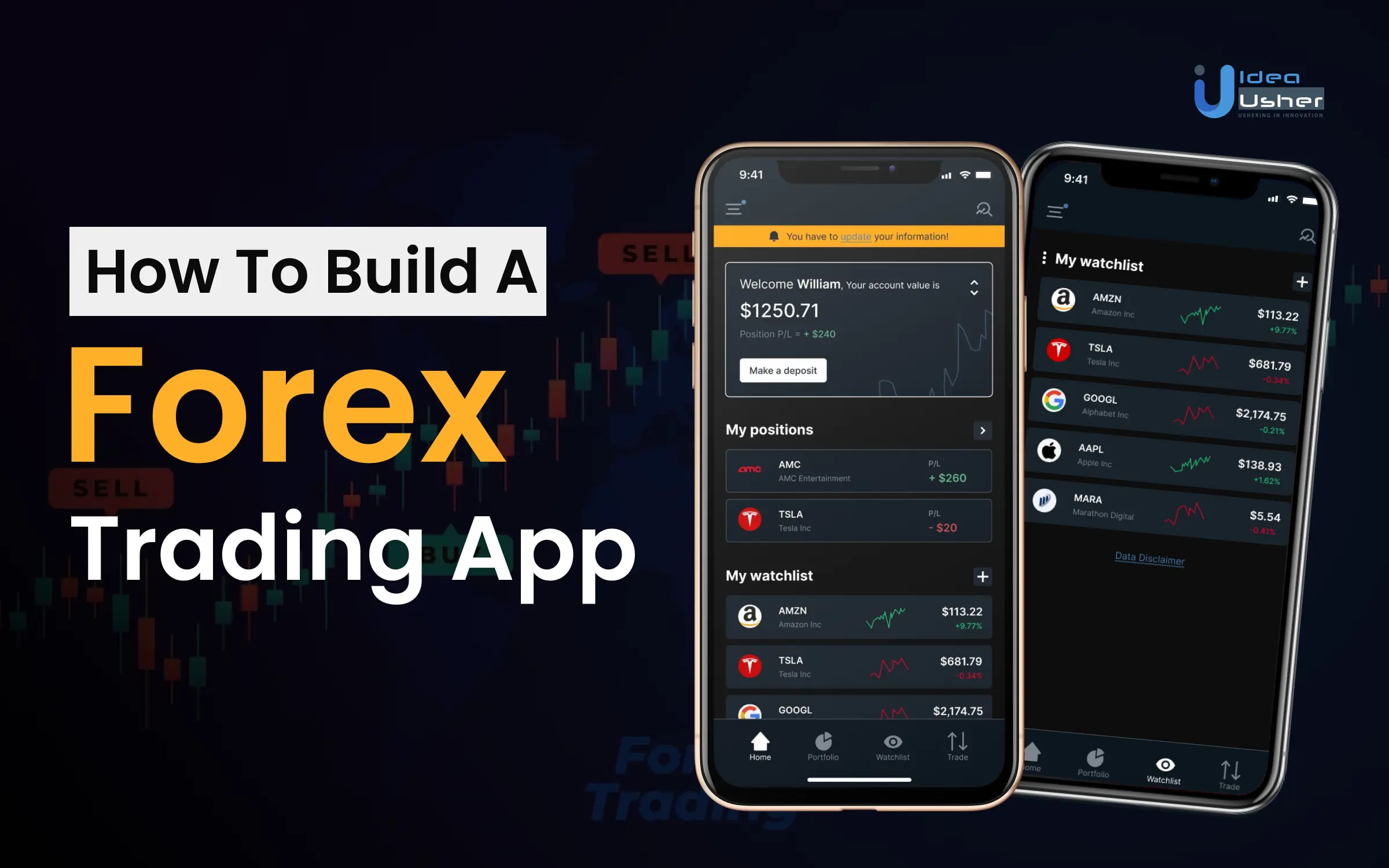Click Make a deposit button
The width and height of the screenshot is (1389, 868).
point(782,370)
